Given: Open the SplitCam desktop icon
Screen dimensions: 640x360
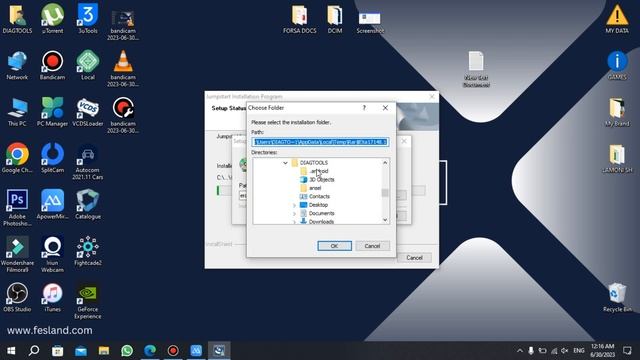Looking at the screenshot, I should click(x=52, y=158).
